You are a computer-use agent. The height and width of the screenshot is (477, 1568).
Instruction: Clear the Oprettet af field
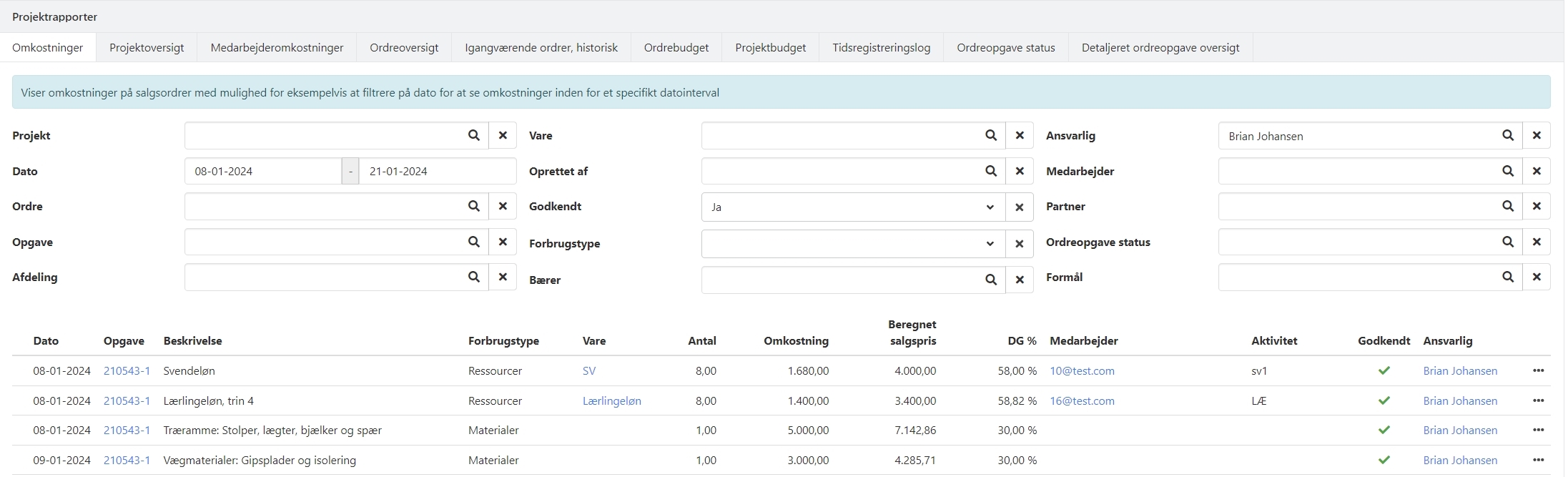(1020, 171)
